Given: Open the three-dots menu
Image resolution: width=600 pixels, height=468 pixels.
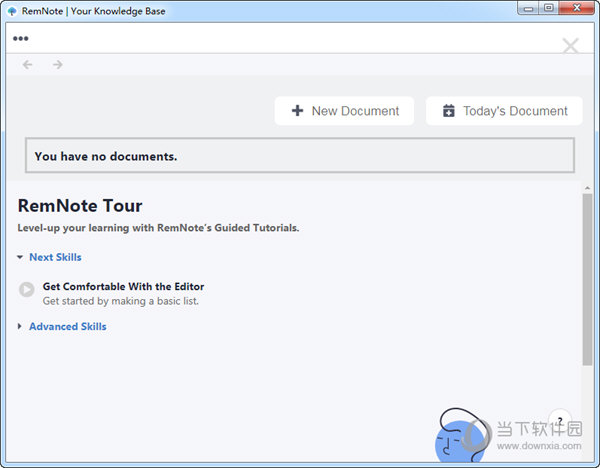Looking at the screenshot, I should coord(21,38).
